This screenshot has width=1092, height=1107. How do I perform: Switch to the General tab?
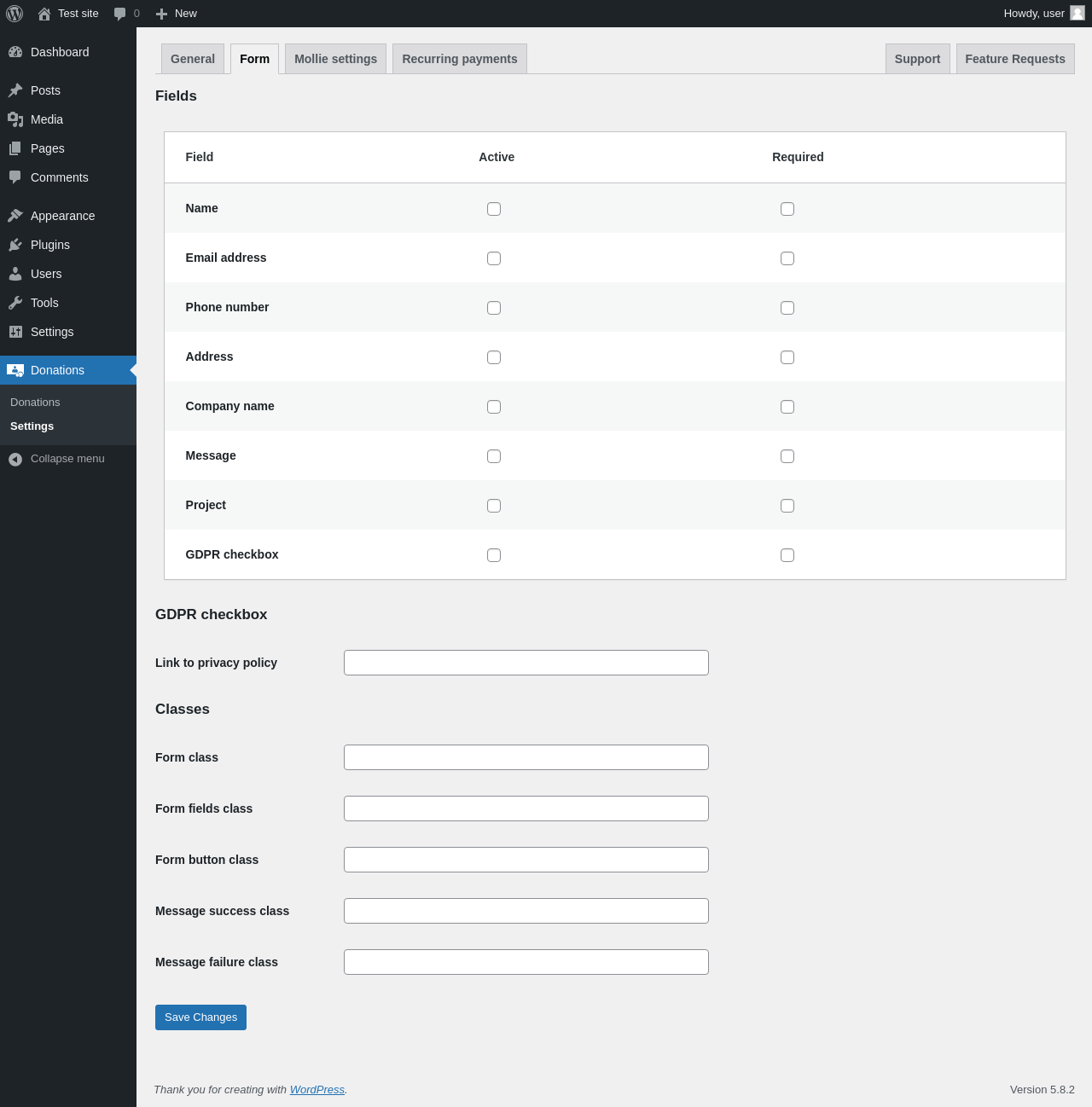tap(193, 59)
